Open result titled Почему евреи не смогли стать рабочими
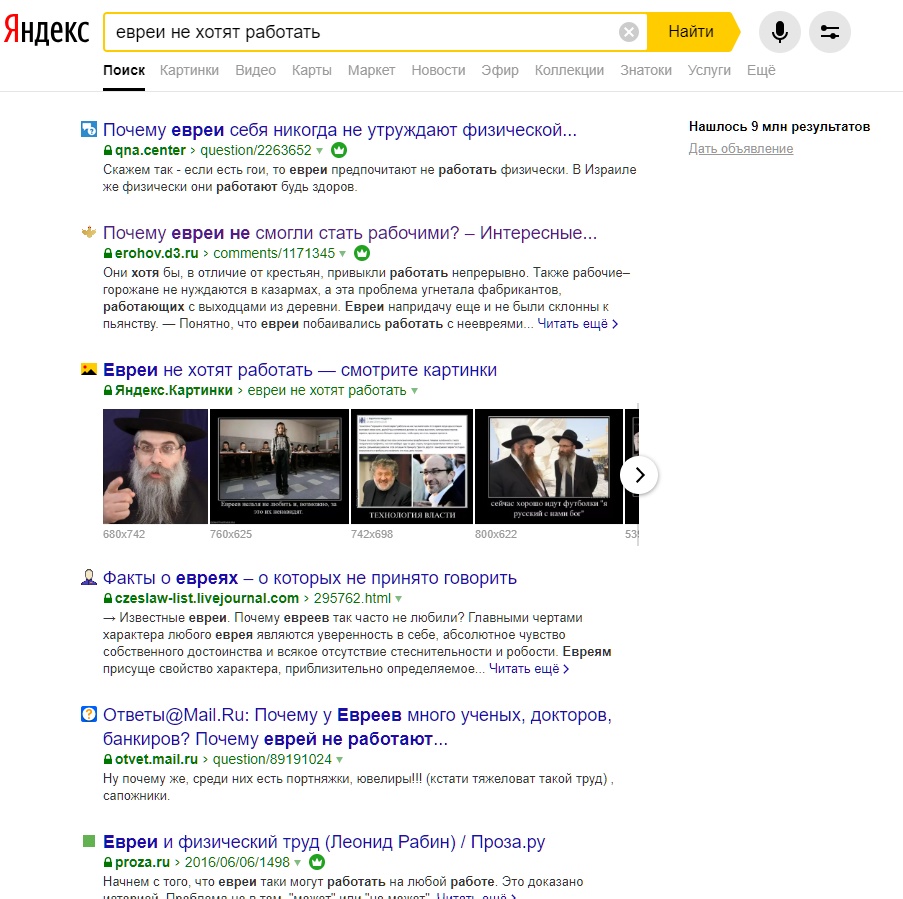This screenshot has height=899, width=903. coord(350,233)
